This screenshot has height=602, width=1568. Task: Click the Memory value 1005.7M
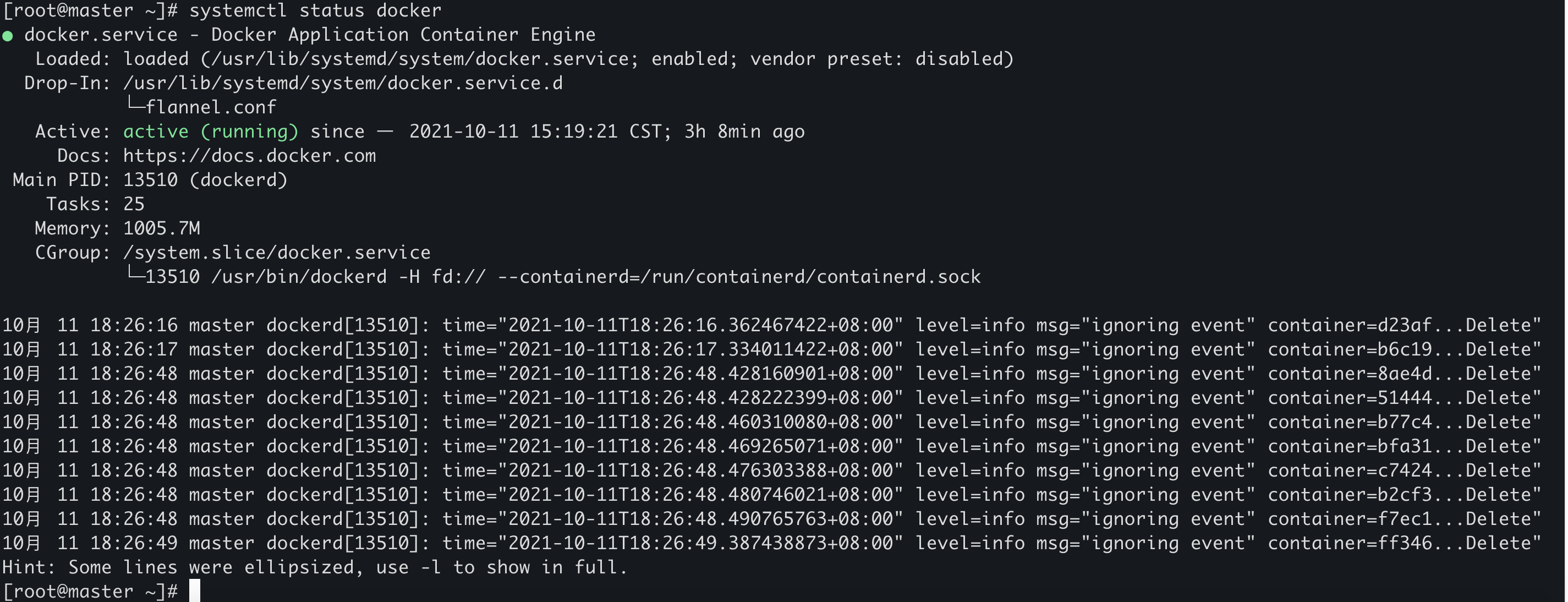[161, 228]
